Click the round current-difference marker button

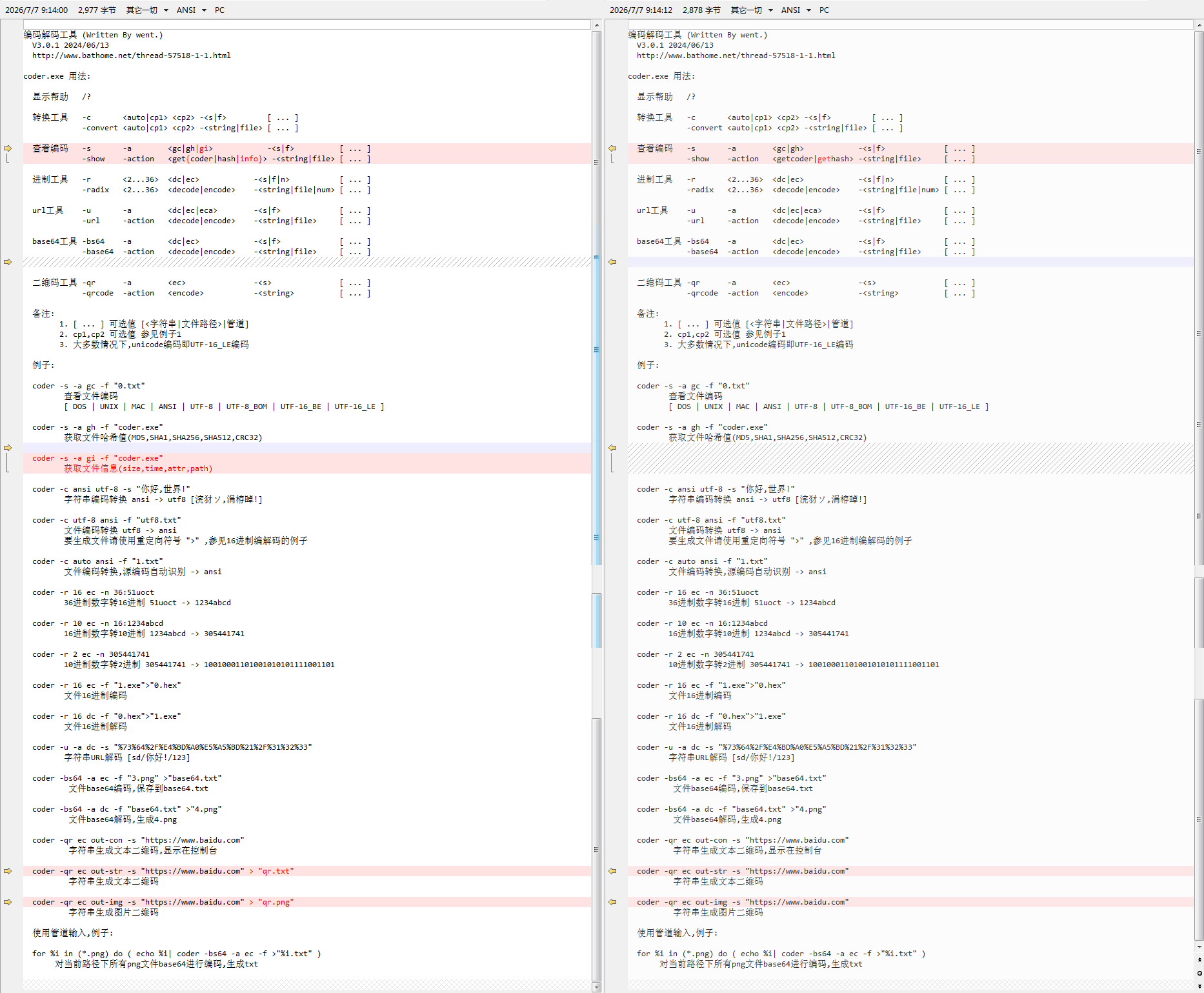pos(1199,972)
